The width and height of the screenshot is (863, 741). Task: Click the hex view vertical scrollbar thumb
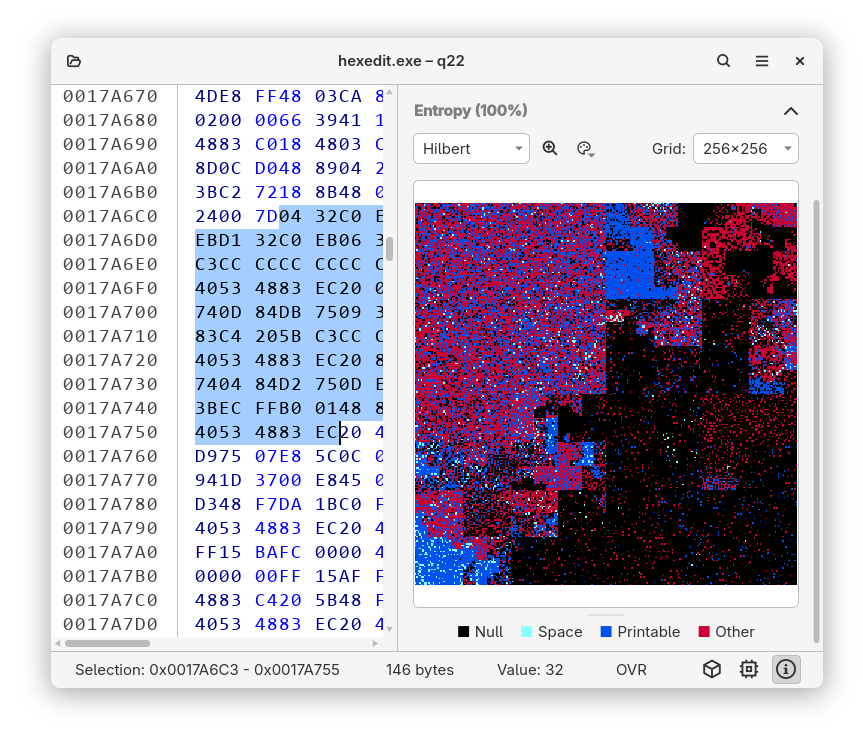click(x=390, y=249)
